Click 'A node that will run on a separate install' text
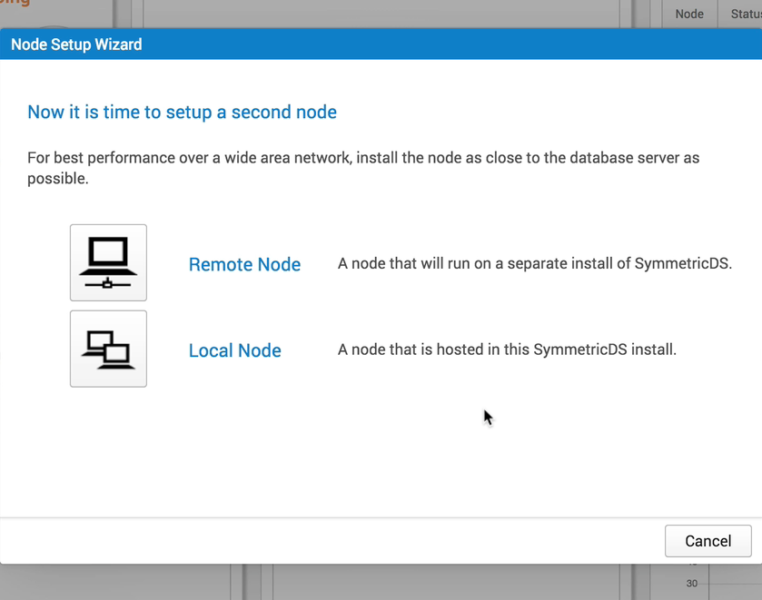The image size is (762, 600). click(535, 263)
